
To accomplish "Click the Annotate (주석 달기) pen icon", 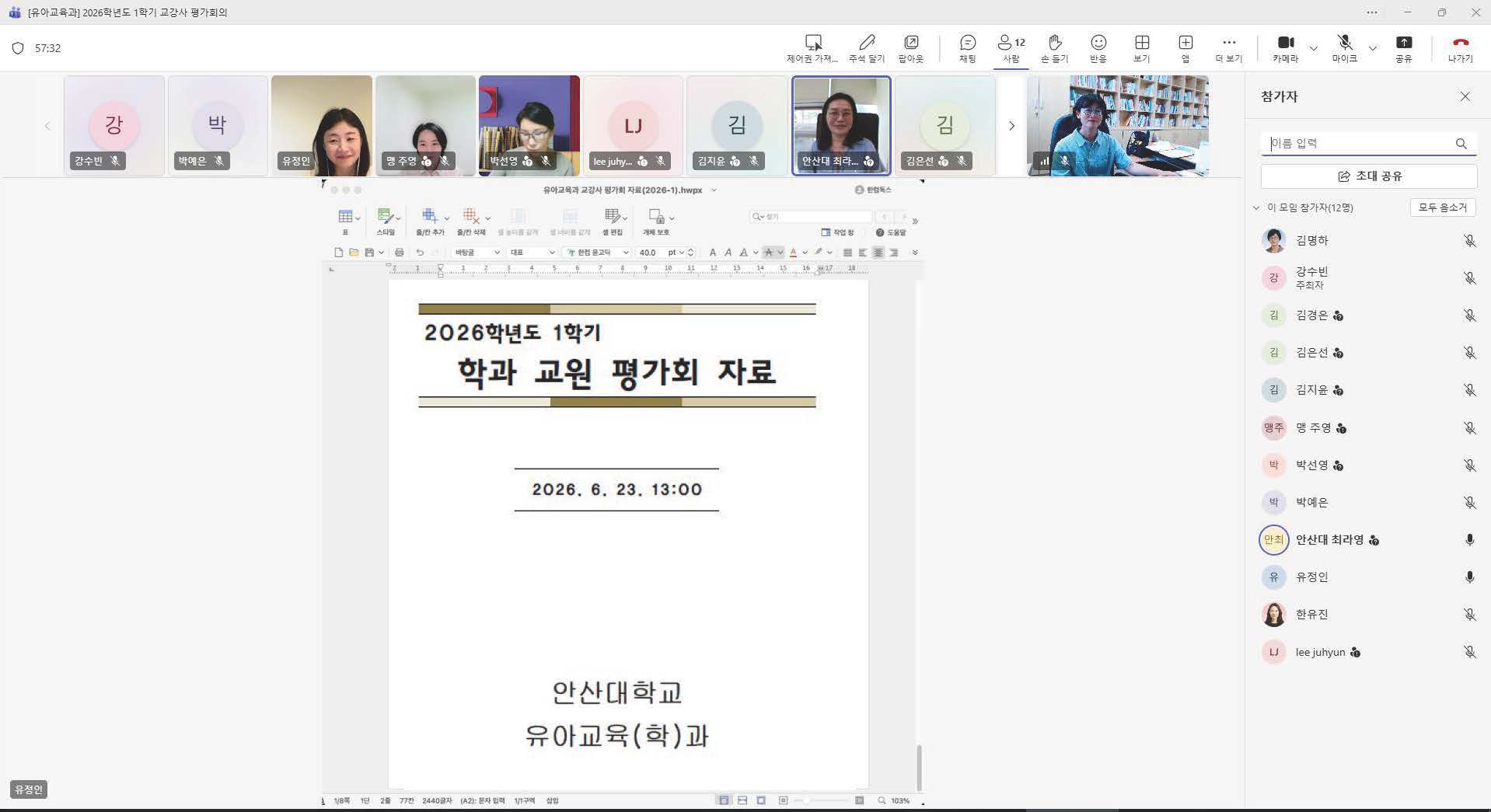I will coord(867,48).
